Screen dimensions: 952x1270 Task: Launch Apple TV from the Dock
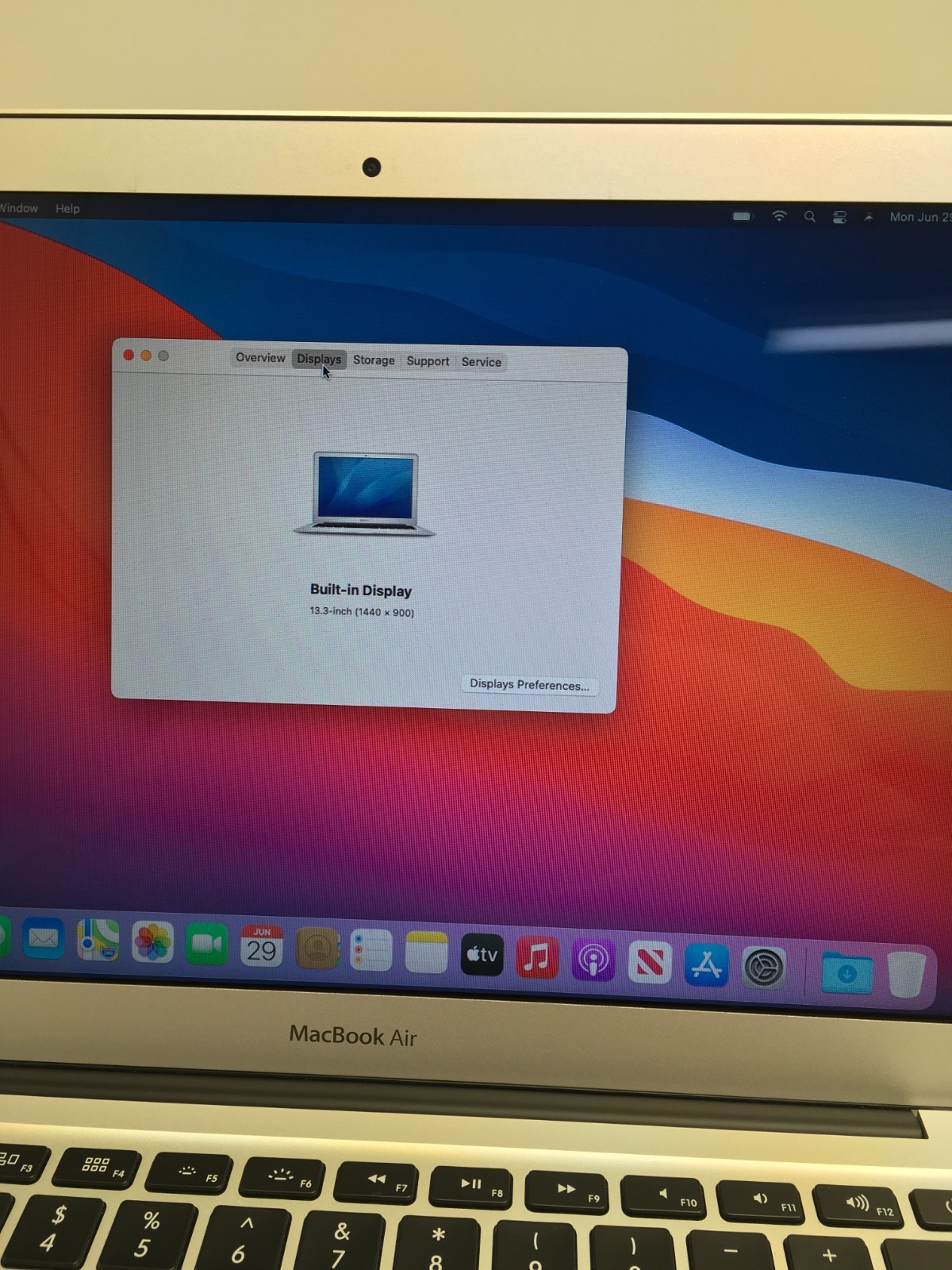[x=482, y=954]
